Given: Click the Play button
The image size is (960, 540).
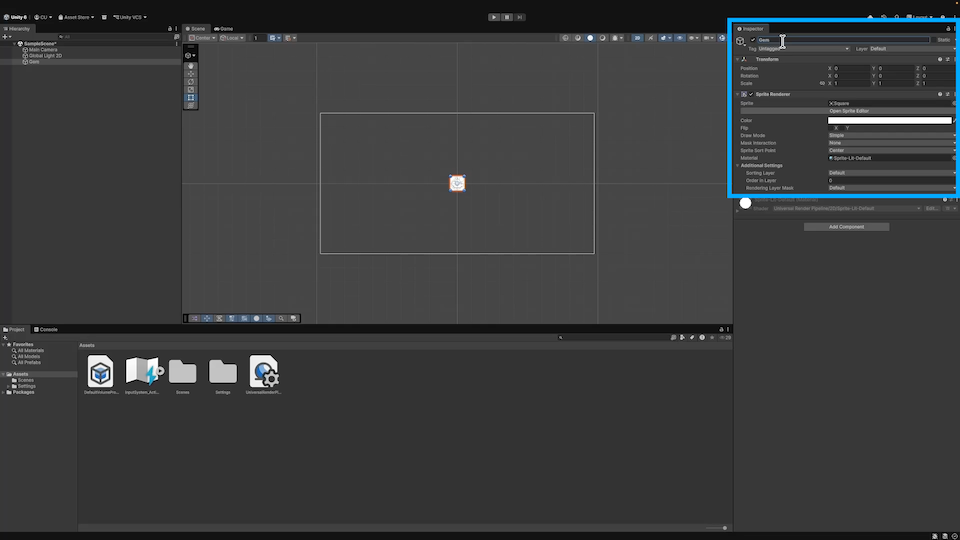Looking at the screenshot, I should pyautogui.click(x=494, y=17).
